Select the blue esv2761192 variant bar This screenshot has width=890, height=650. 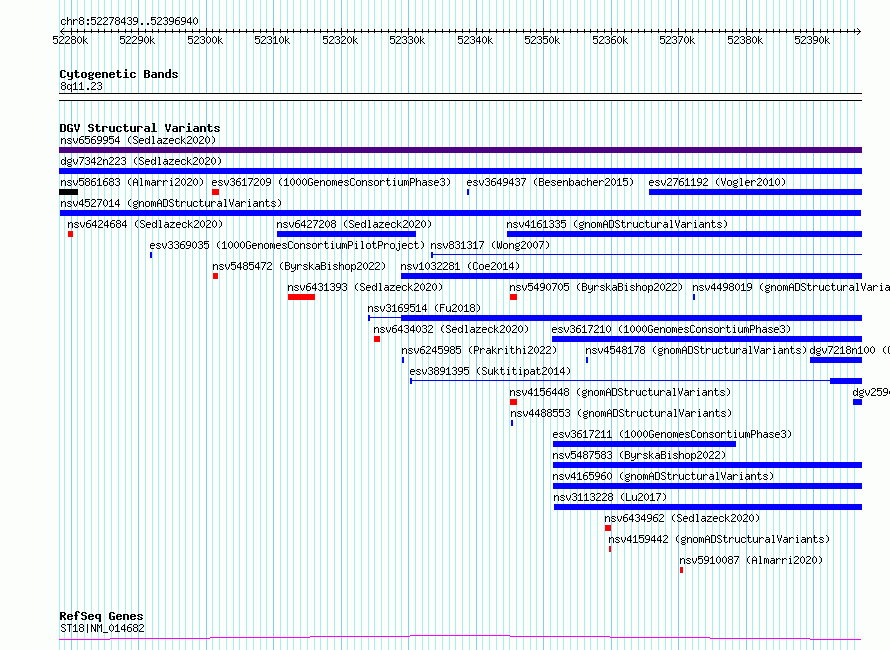pos(755,192)
